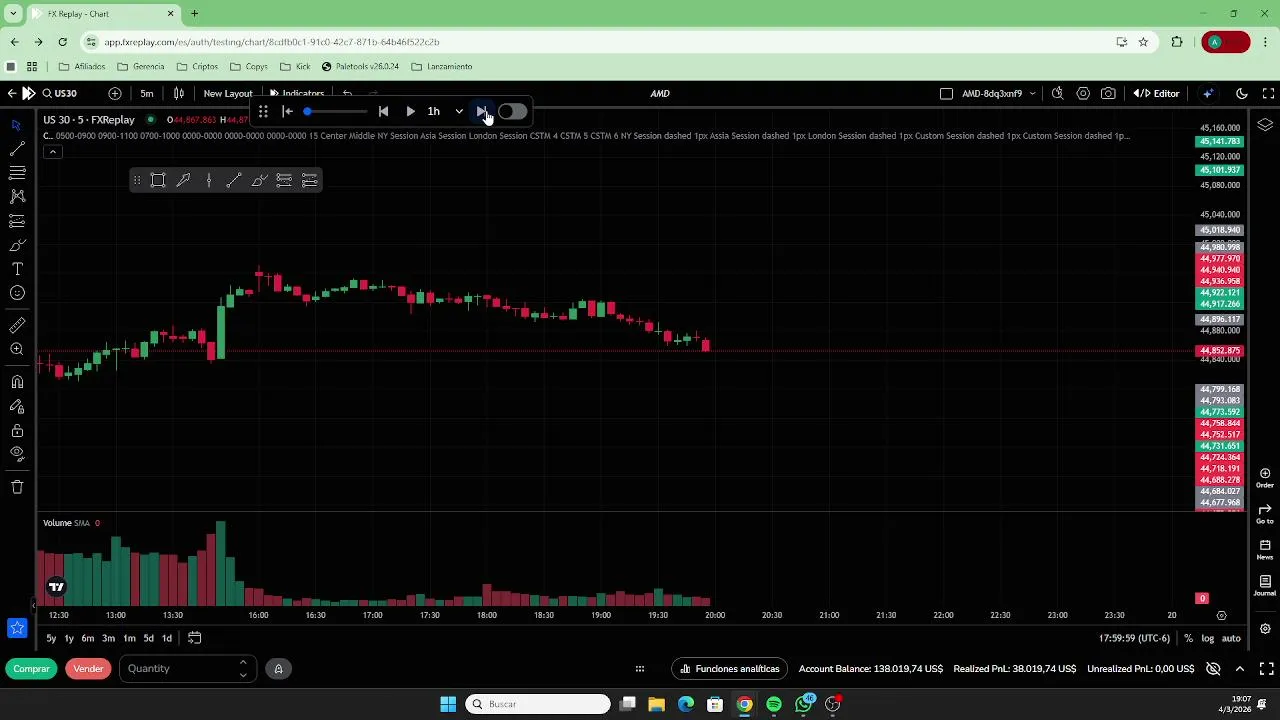
Task: Open the favorites star panel
Action: [17, 628]
